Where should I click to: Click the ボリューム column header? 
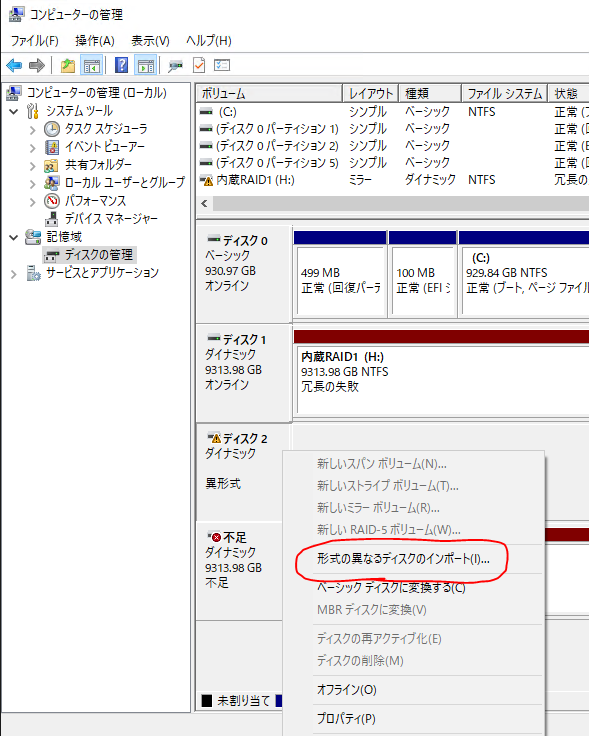[x=269, y=93]
